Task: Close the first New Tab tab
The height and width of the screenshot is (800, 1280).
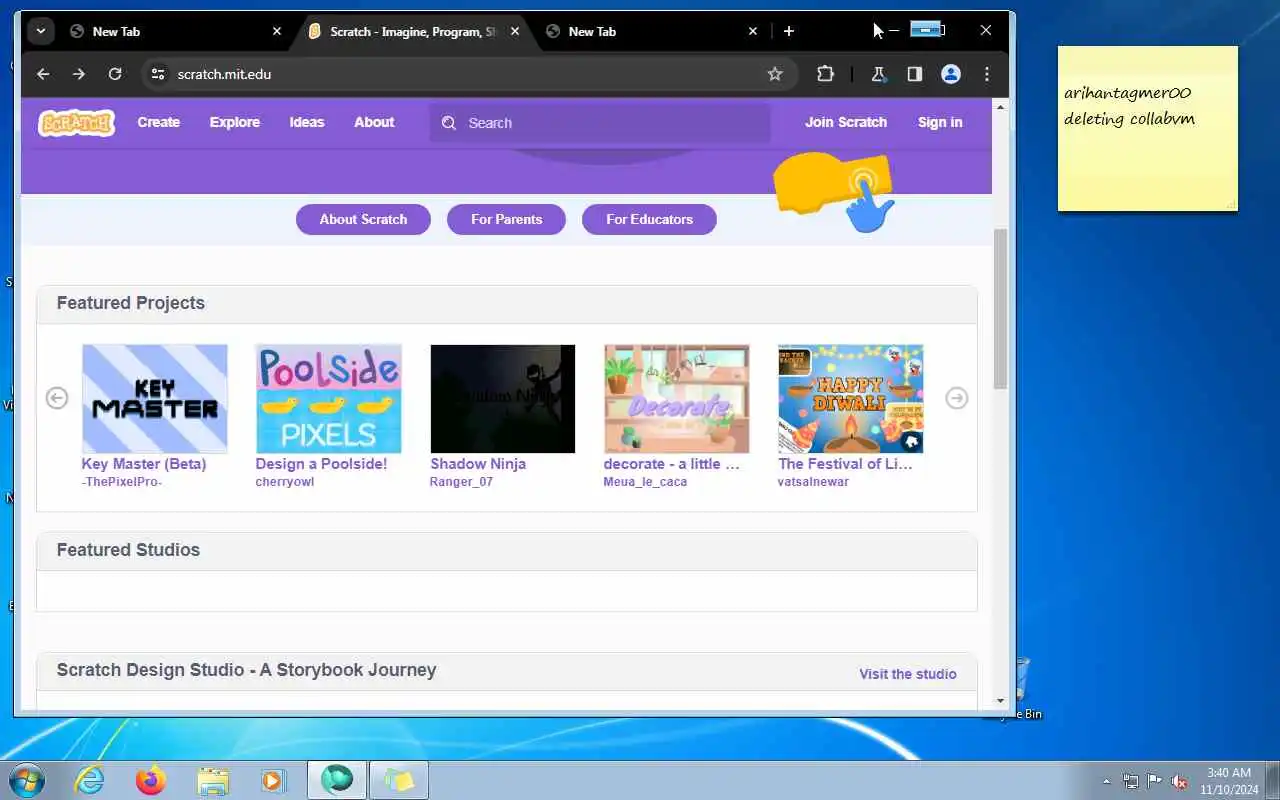Action: (277, 31)
